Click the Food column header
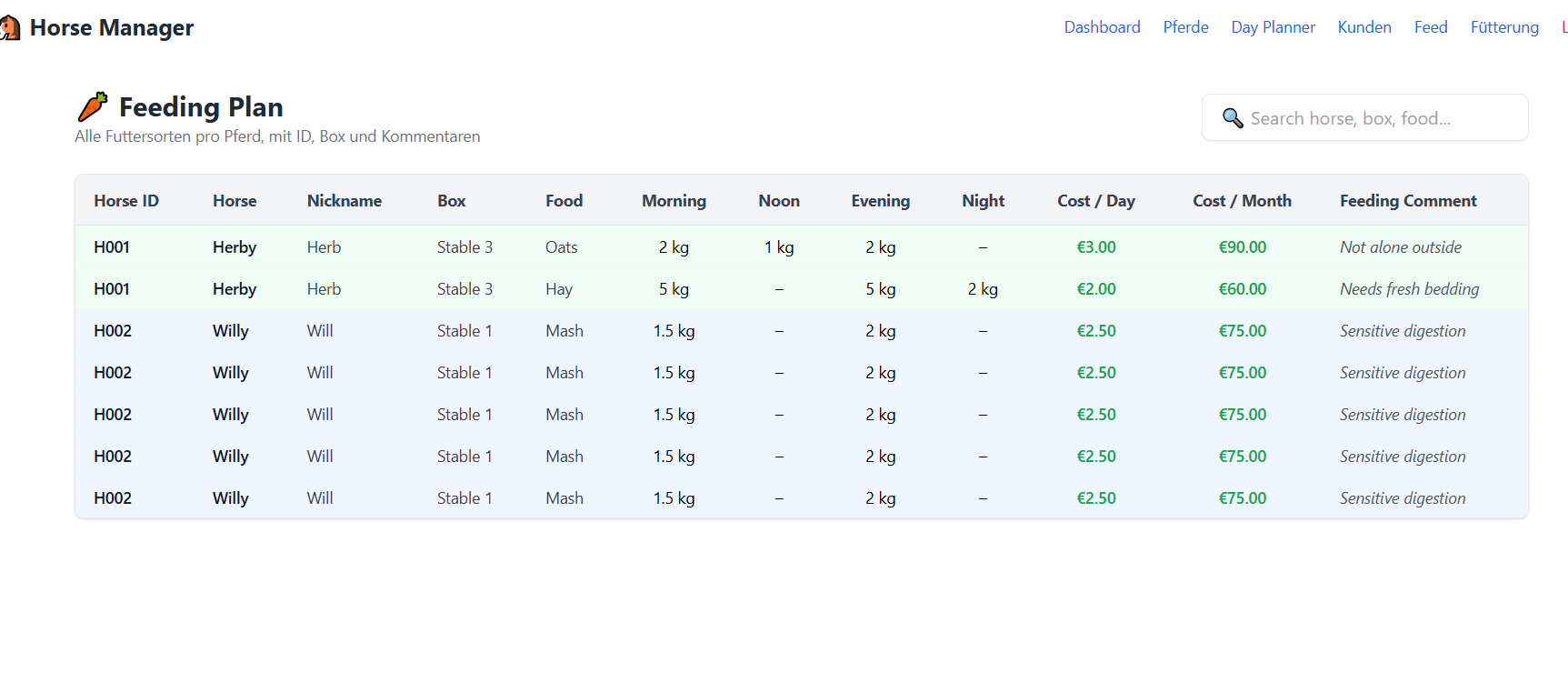1568x673 pixels. pyautogui.click(x=564, y=201)
